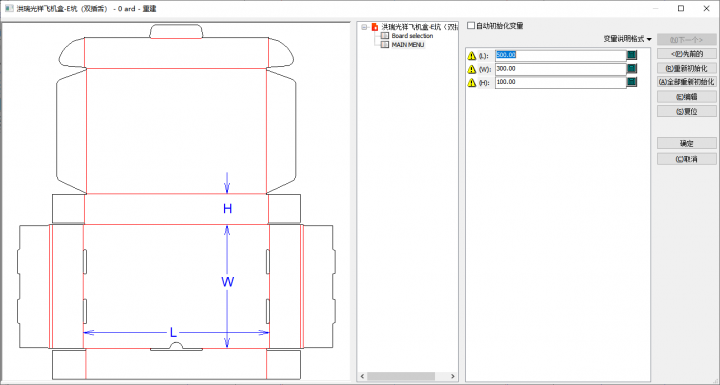Enable the 自动初始化变量 checkbox
Viewport: 720px width, 385px height.
click(x=471, y=26)
